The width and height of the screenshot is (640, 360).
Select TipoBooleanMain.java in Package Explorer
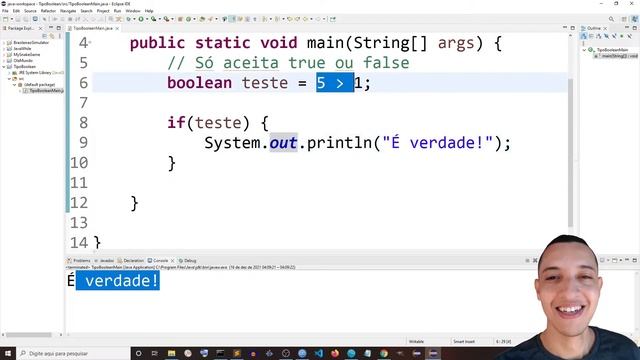(x=43, y=91)
